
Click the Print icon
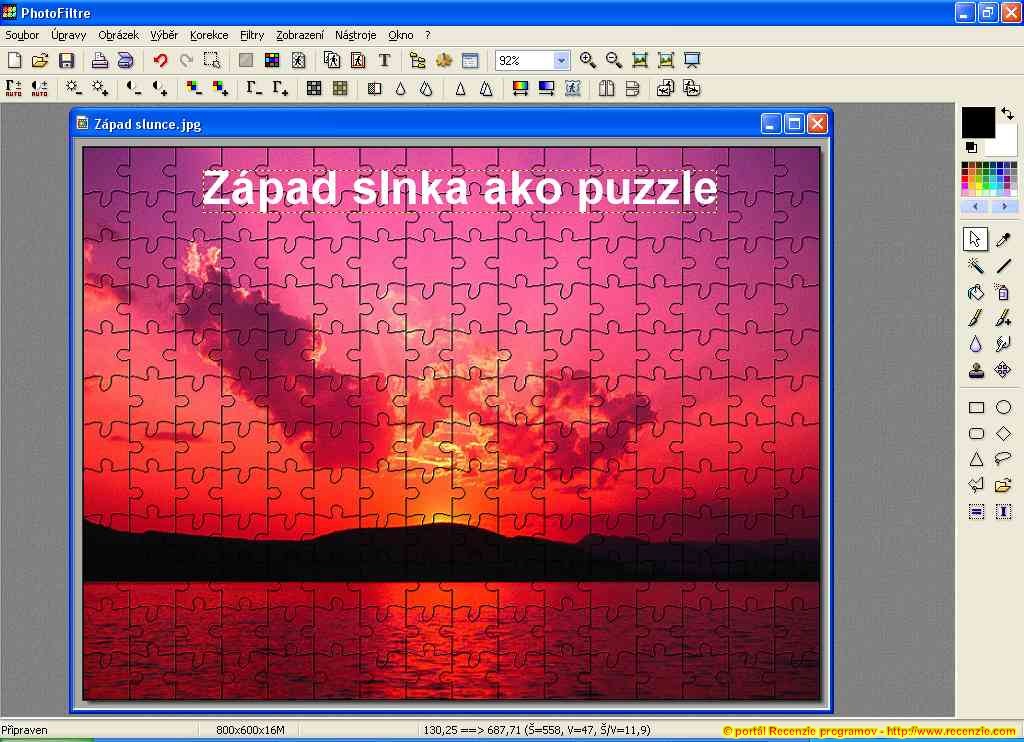click(x=99, y=61)
